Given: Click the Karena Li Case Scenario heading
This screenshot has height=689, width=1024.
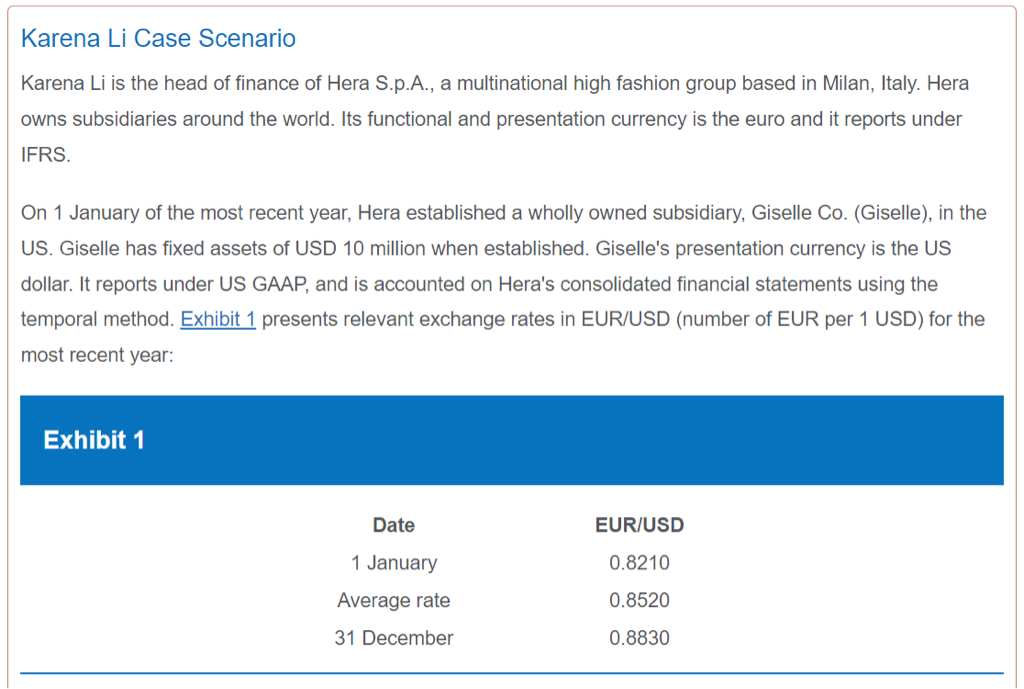Looking at the screenshot, I should pos(158,39).
